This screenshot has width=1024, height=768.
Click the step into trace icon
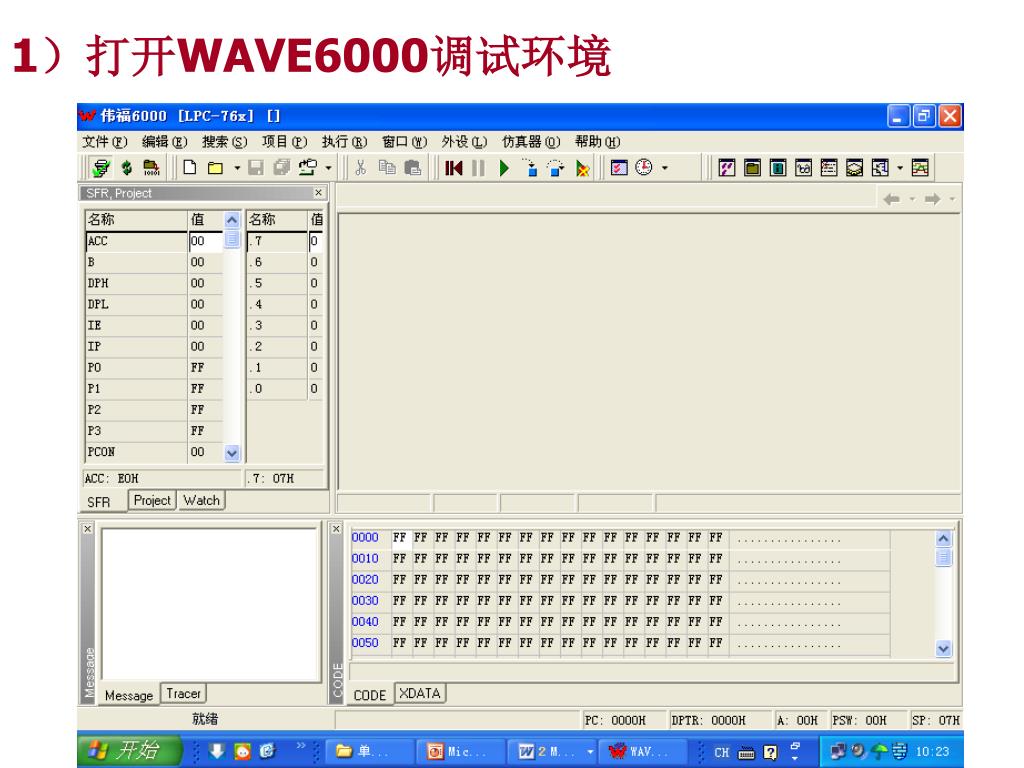point(530,168)
